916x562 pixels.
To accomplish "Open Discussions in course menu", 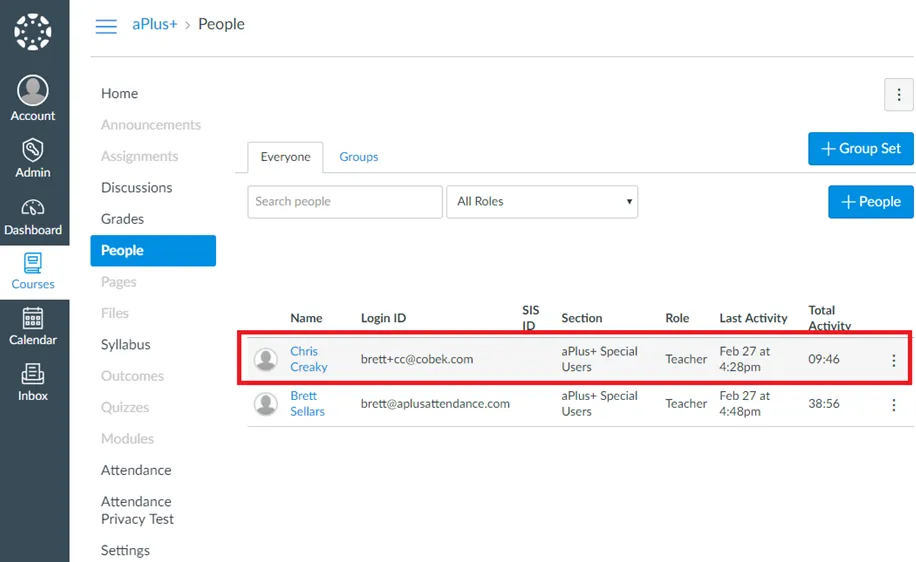I will [137, 188].
